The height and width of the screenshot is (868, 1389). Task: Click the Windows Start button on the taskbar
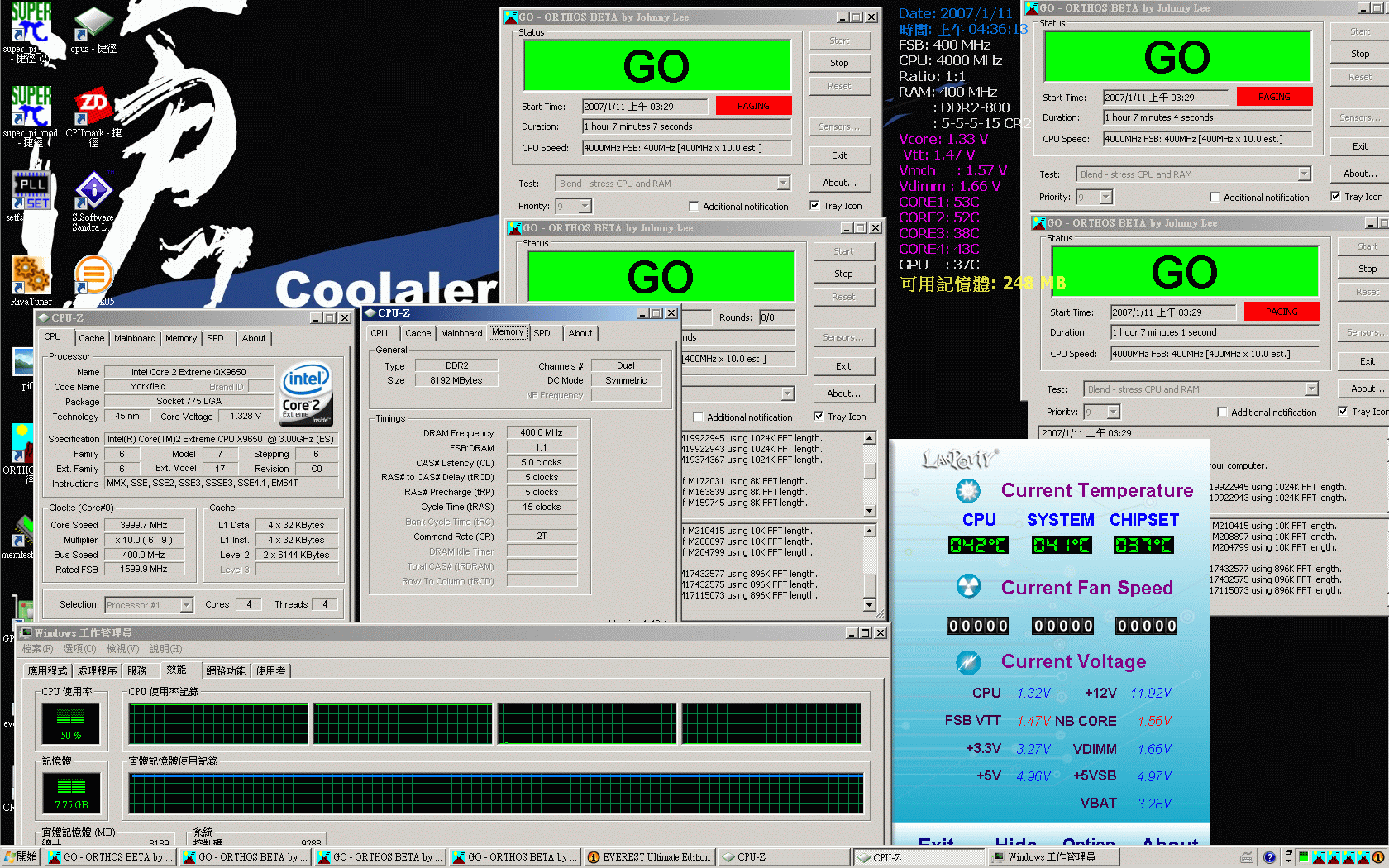(21, 857)
